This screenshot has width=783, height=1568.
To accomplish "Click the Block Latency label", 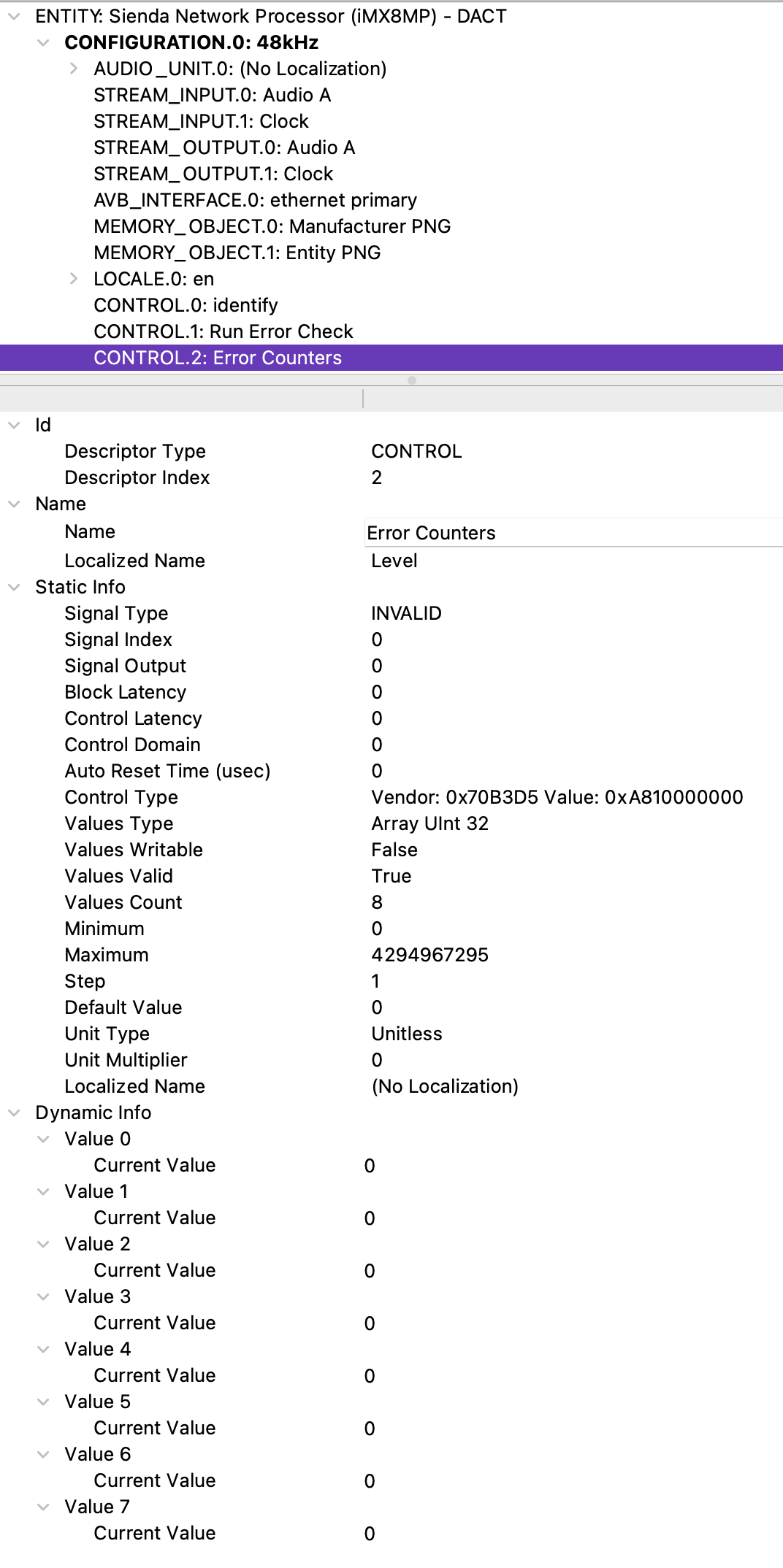I will (x=126, y=692).
